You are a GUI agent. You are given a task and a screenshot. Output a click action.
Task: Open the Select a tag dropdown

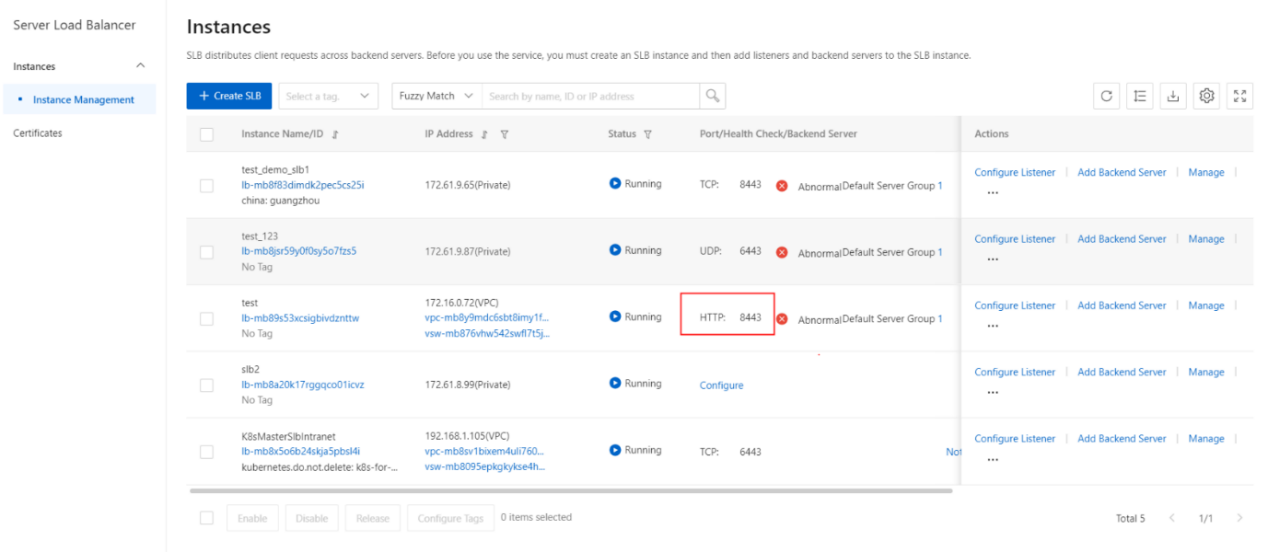(x=328, y=96)
